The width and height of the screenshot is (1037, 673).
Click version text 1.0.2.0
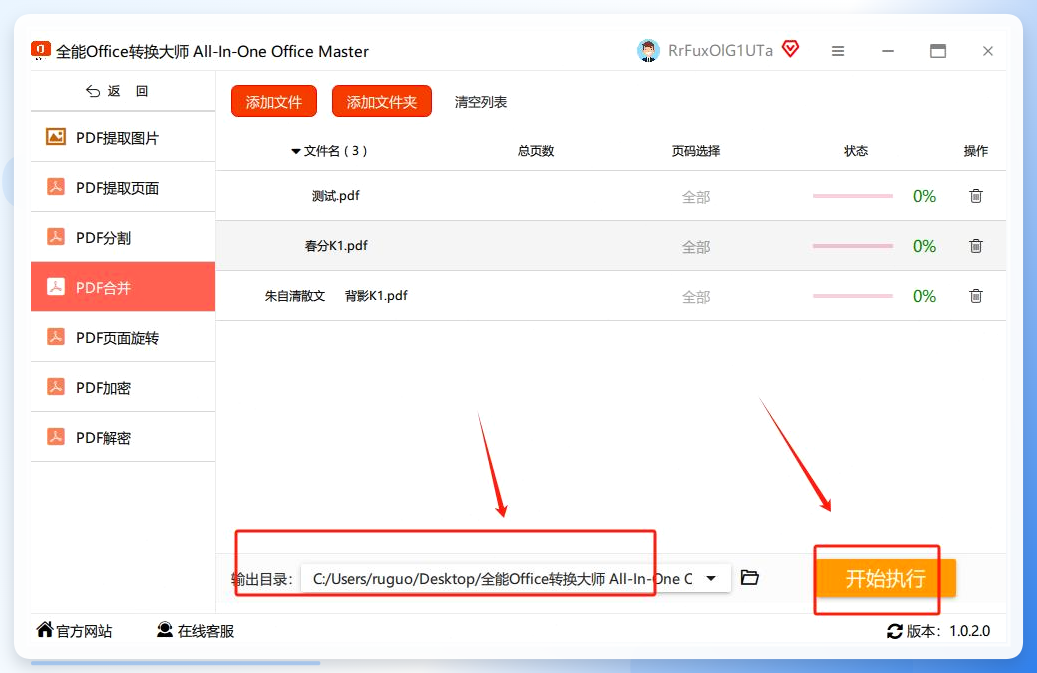coord(970,631)
